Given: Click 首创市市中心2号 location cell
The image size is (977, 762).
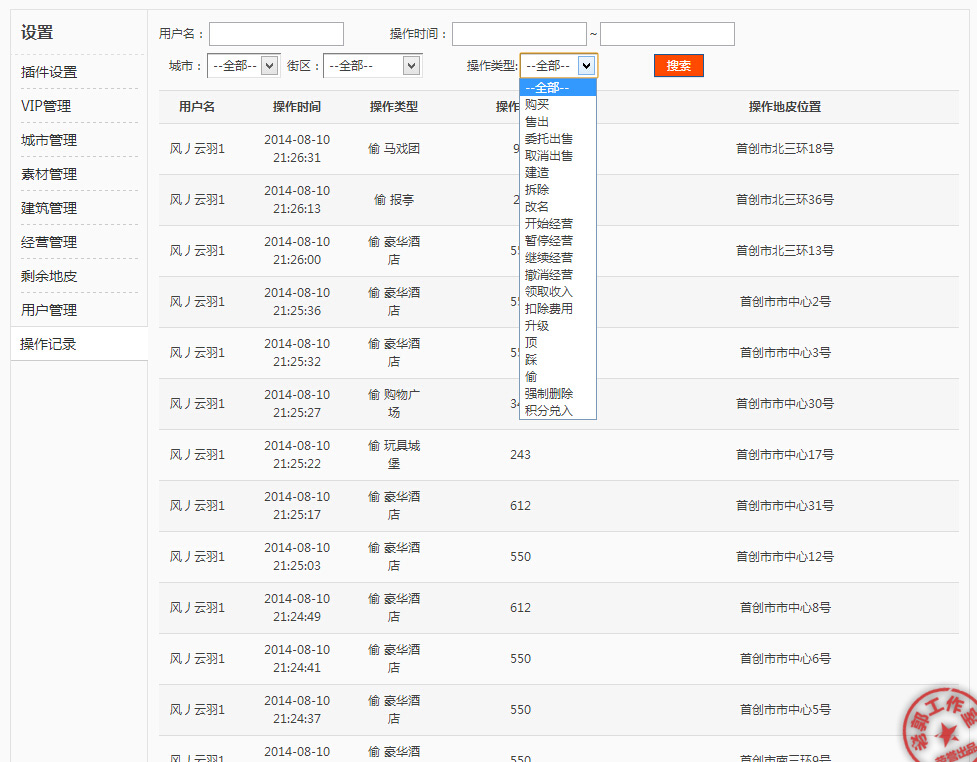Looking at the screenshot, I should click(785, 302).
